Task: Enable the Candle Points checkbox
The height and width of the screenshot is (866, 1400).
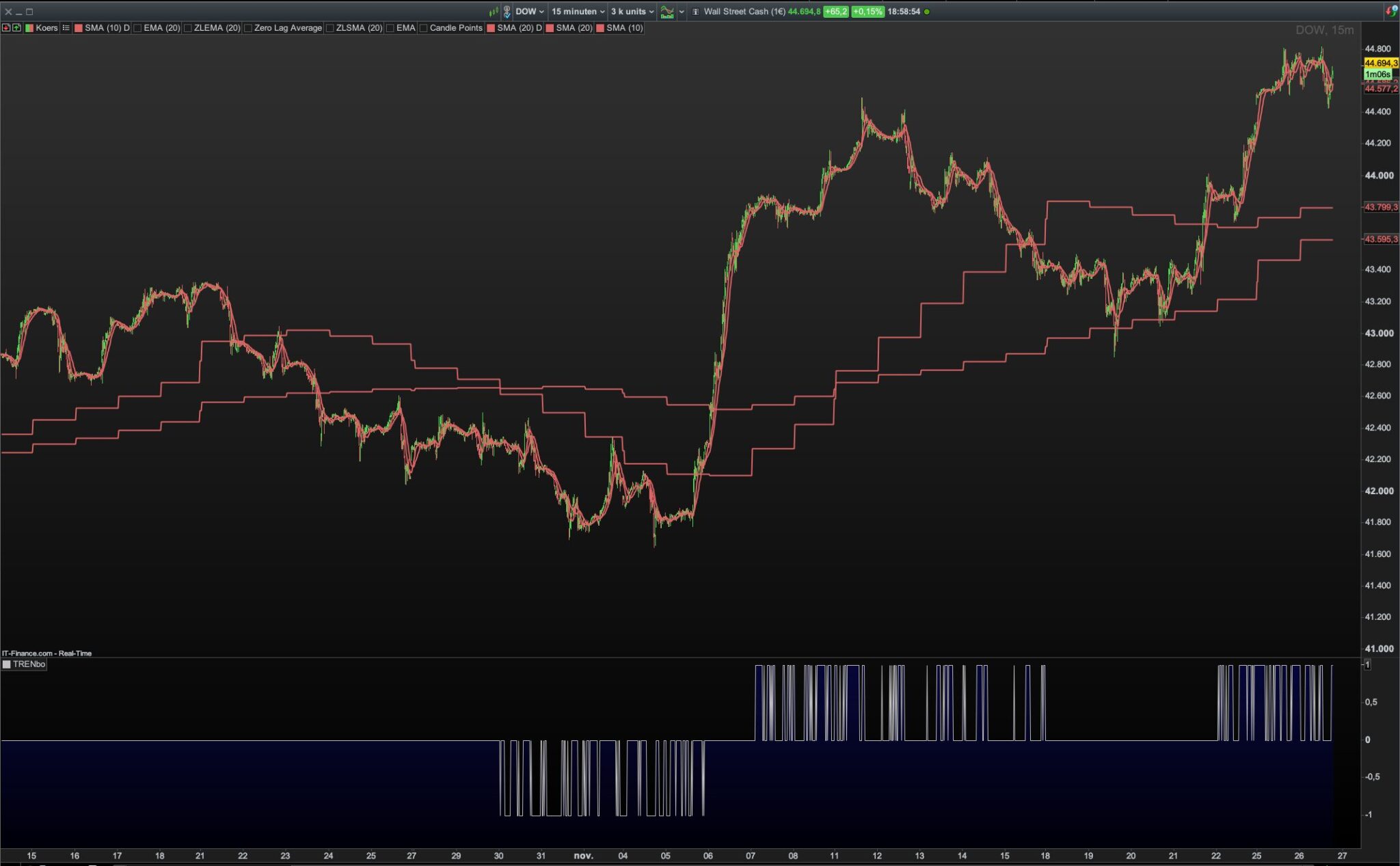Action: click(x=423, y=28)
